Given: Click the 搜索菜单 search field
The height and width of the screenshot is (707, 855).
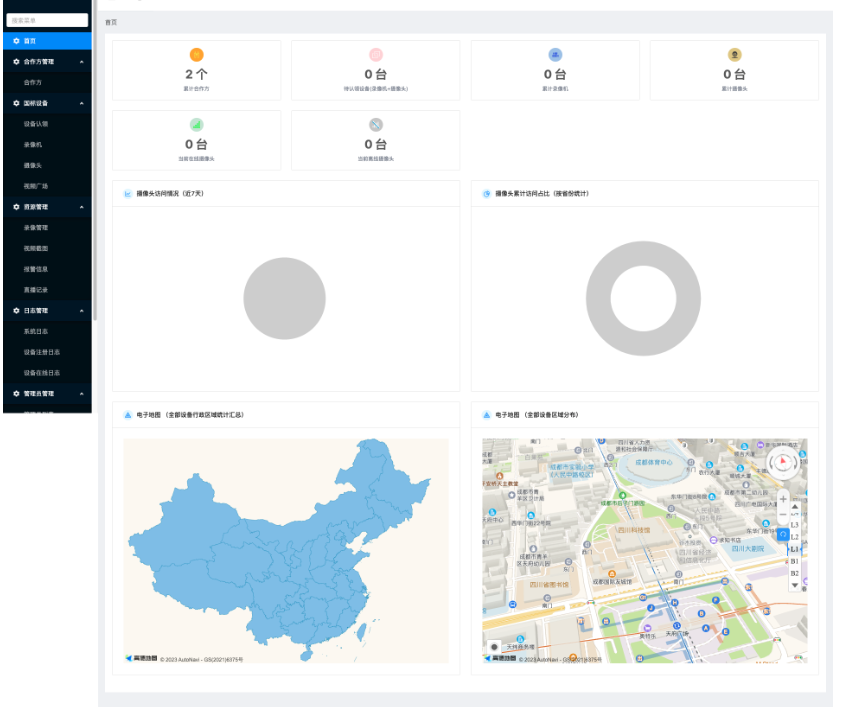Looking at the screenshot, I should click(47, 20).
